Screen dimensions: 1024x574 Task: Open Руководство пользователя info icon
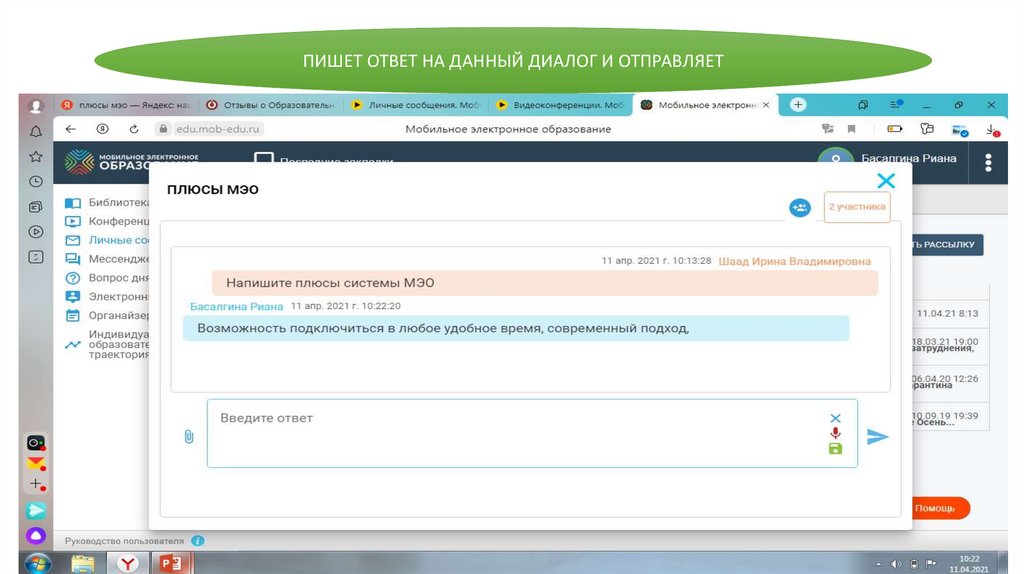(198, 541)
